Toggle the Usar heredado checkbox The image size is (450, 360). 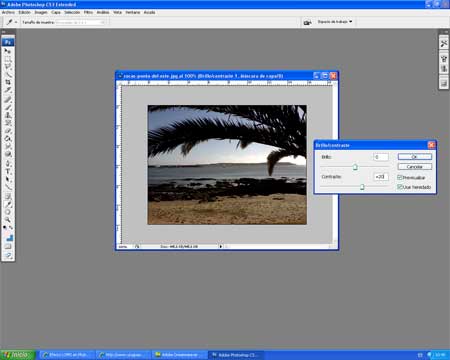pyautogui.click(x=400, y=187)
